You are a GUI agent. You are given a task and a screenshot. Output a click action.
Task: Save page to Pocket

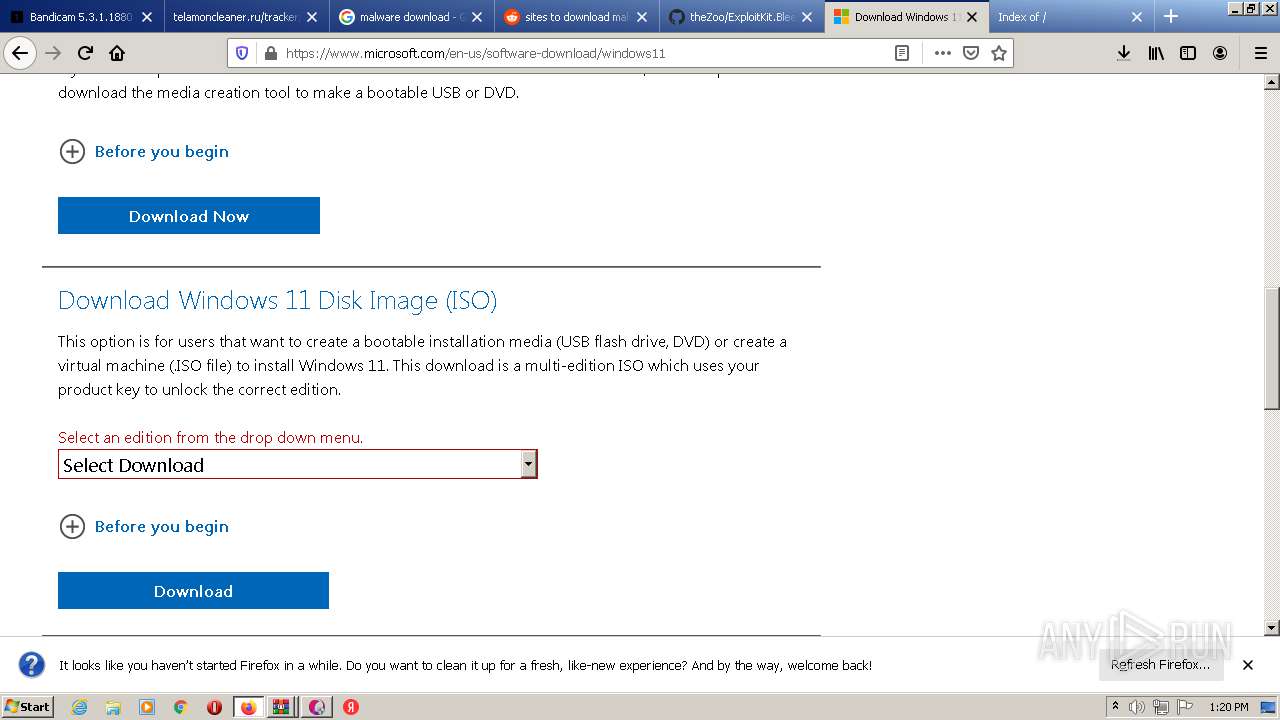point(970,53)
